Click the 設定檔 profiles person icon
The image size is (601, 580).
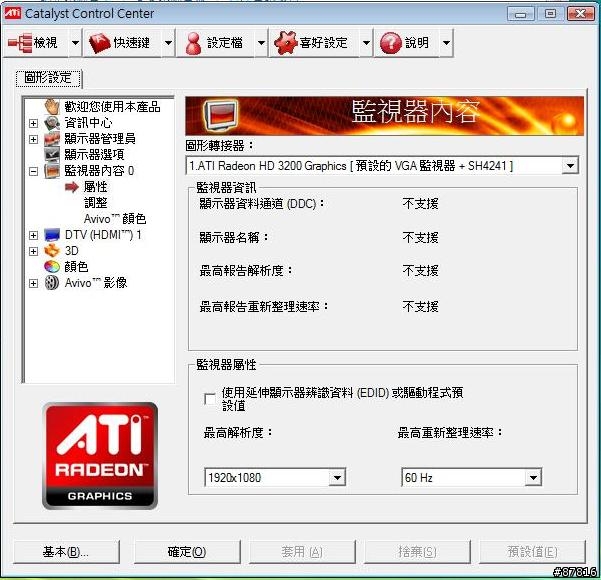pos(194,43)
